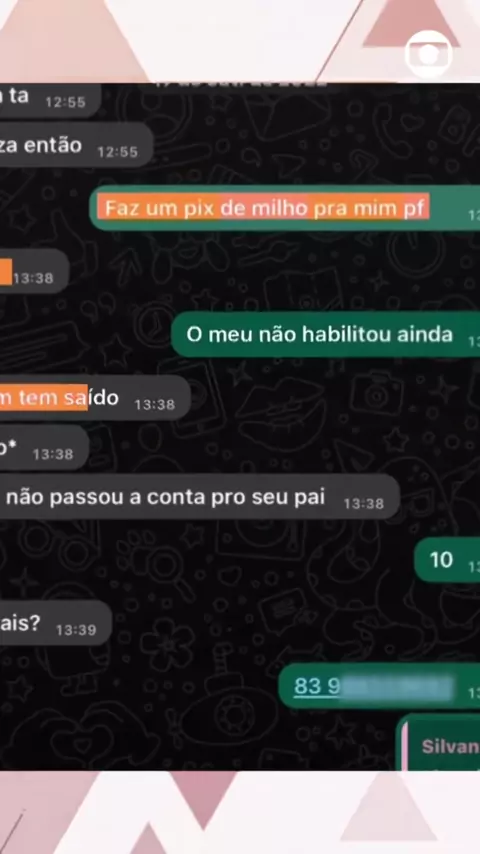Click the 12:55 timestamp beside "za então"
Image resolution: width=480 pixels, height=854 pixels.
tap(118, 151)
